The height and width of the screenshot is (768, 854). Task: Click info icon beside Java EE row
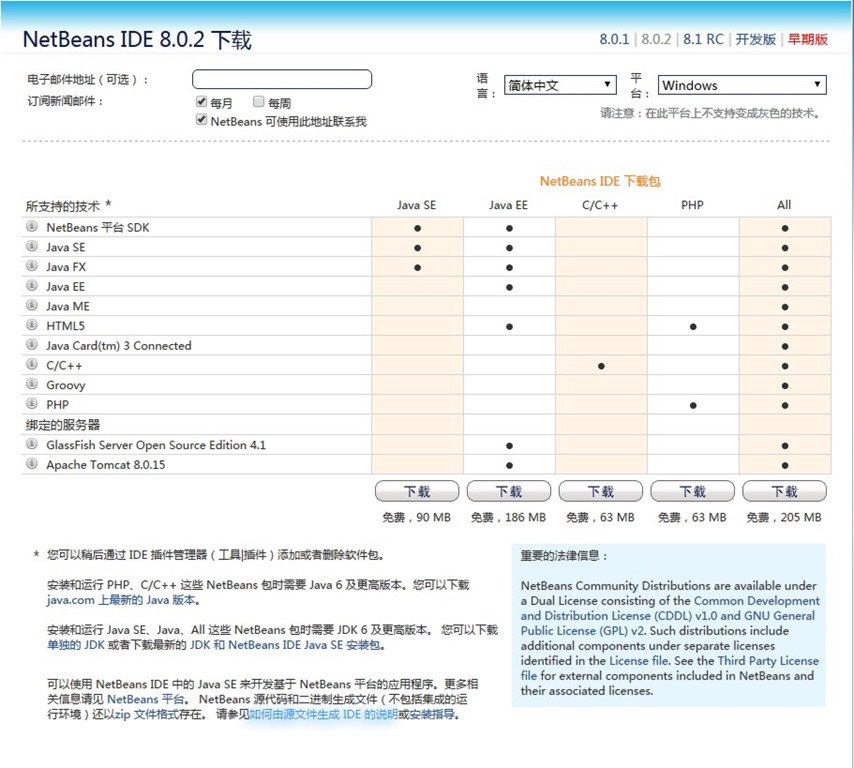click(x=32, y=285)
